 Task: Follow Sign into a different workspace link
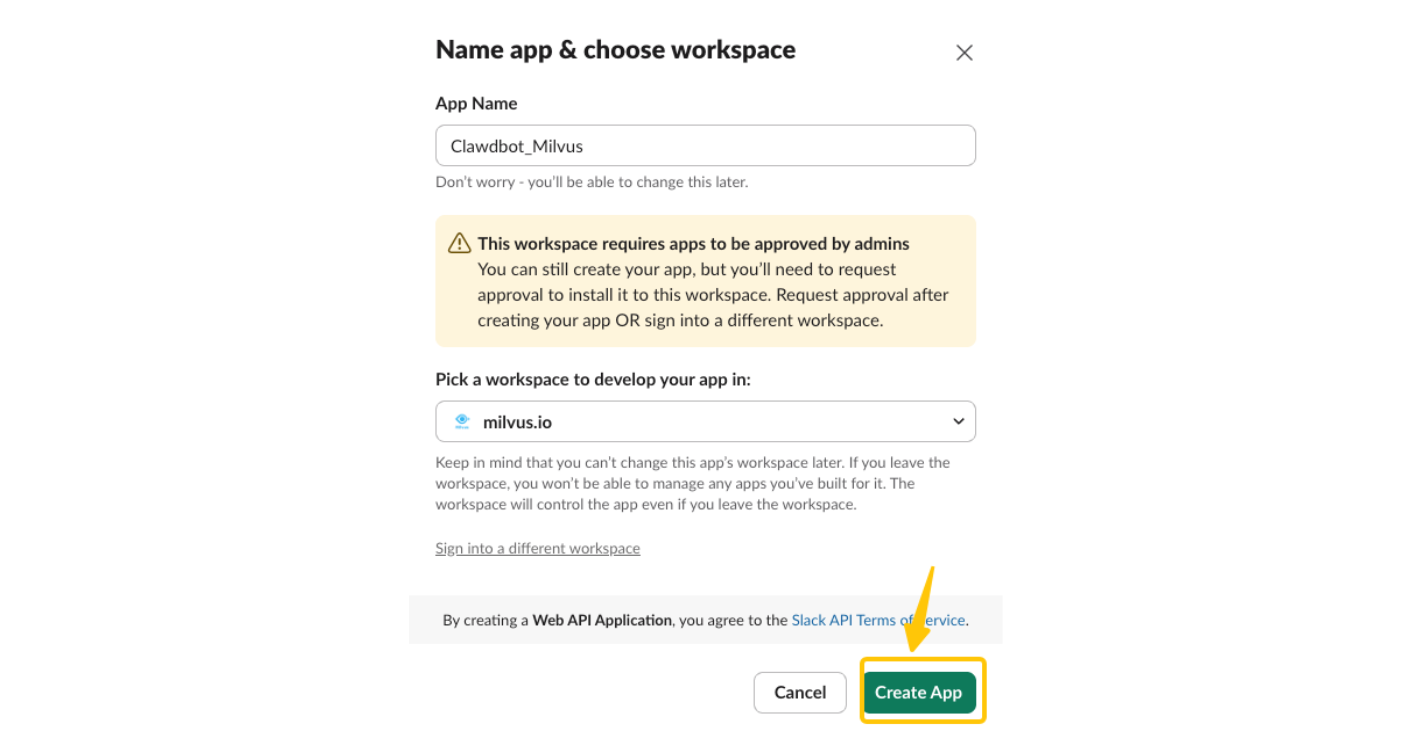[537, 548]
